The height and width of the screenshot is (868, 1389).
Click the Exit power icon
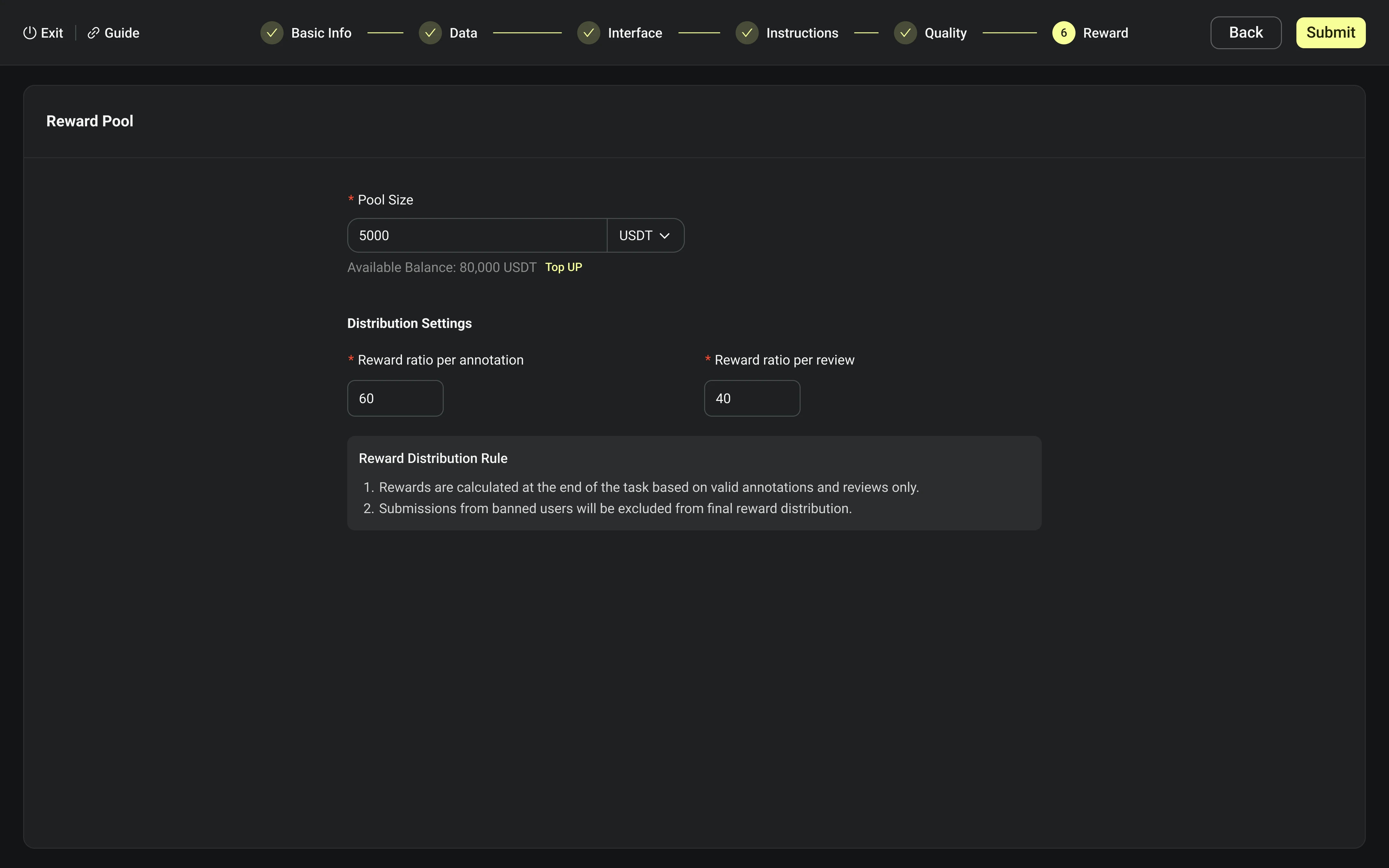(x=30, y=33)
